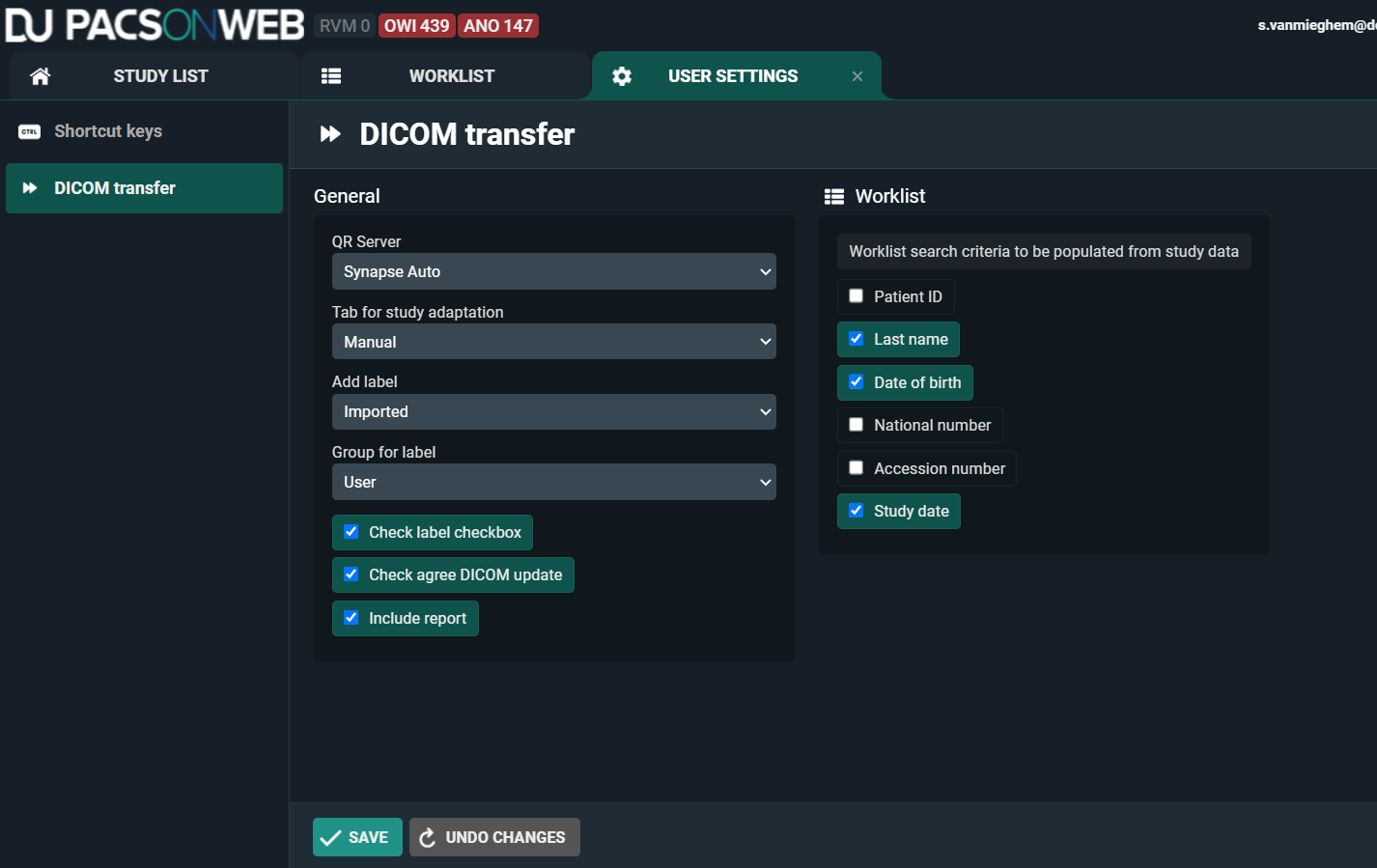1377x868 pixels.
Task: Click the PACSonWEB logo
Action: [x=155, y=26]
